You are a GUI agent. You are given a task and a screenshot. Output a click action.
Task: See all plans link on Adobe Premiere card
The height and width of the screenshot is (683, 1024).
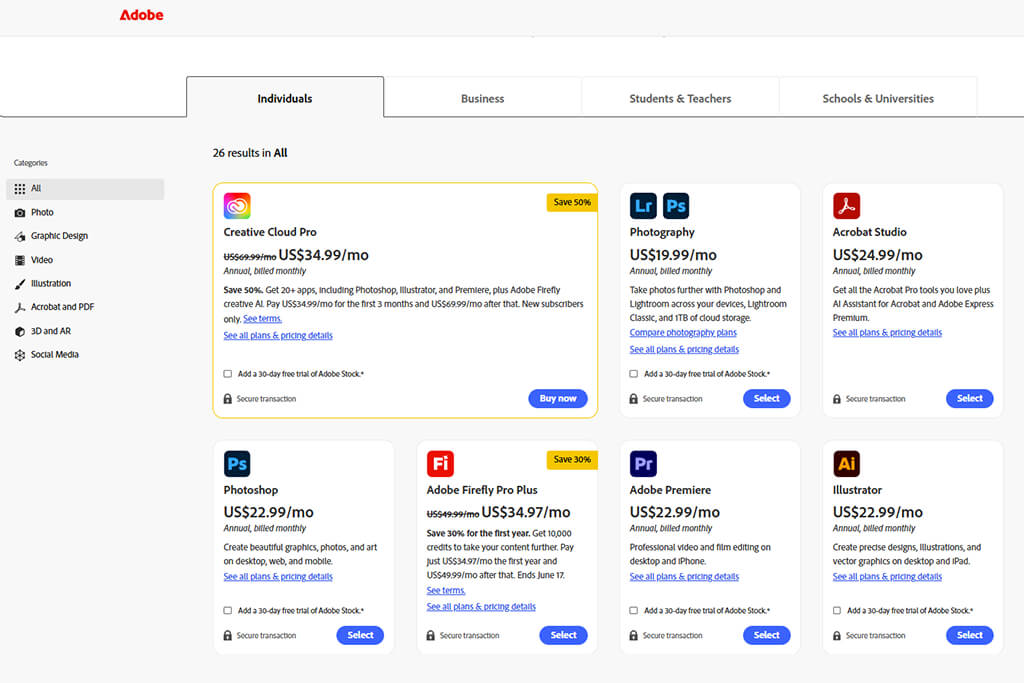(x=684, y=577)
